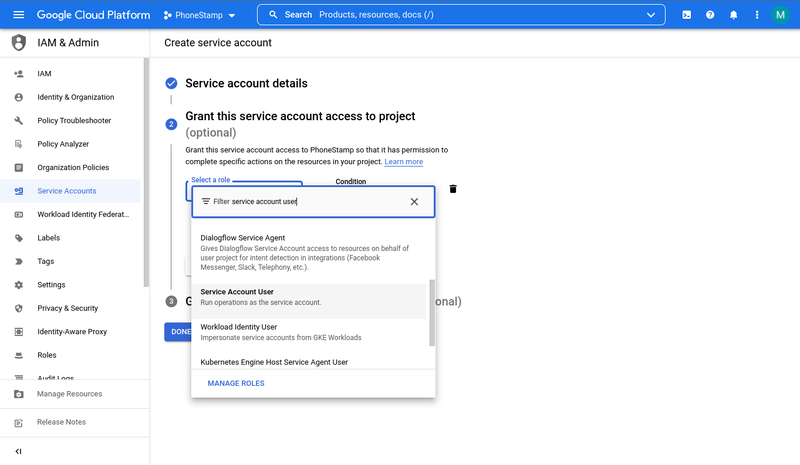Click the Release Notes icon
The image size is (800, 465).
tap(19, 422)
